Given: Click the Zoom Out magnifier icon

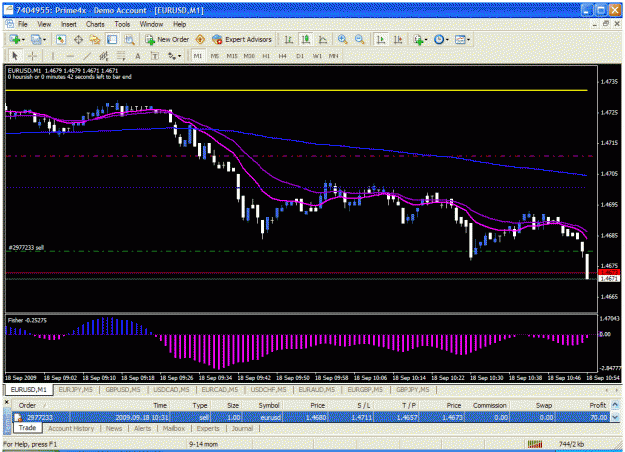Looking at the screenshot, I should (359, 39).
